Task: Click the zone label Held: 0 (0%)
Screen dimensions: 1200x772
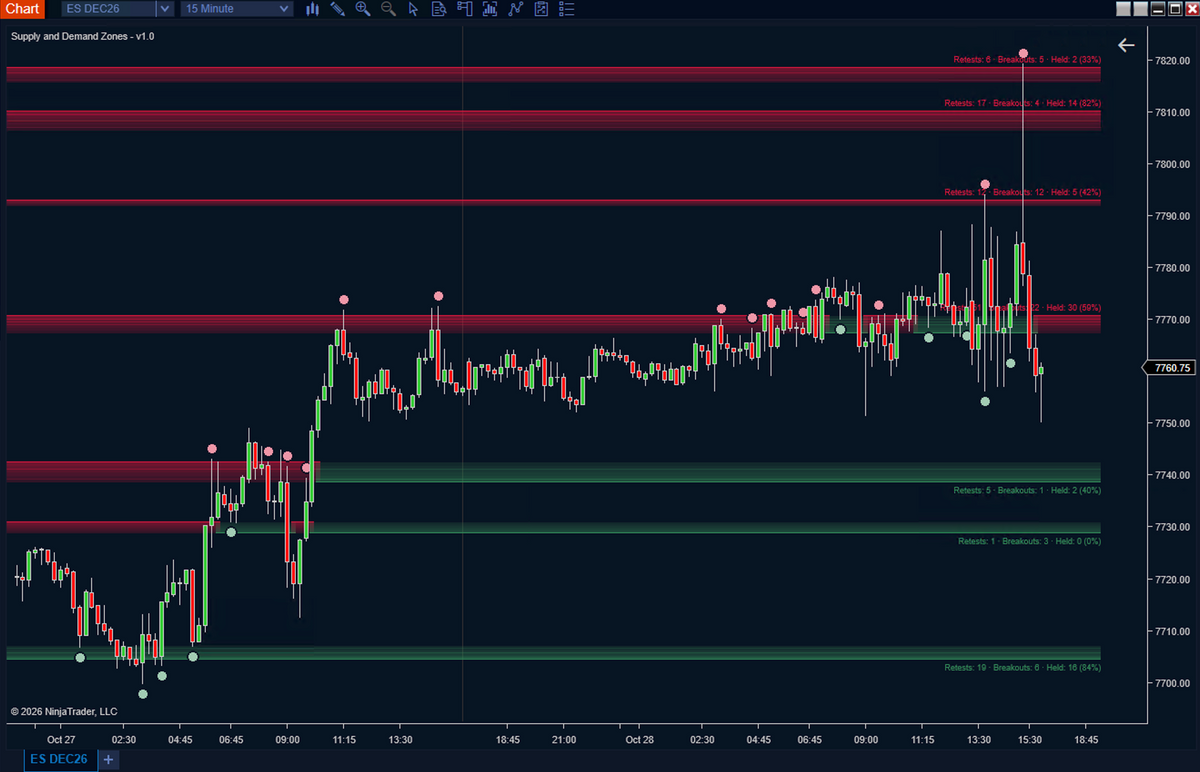Action: point(1077,541)
